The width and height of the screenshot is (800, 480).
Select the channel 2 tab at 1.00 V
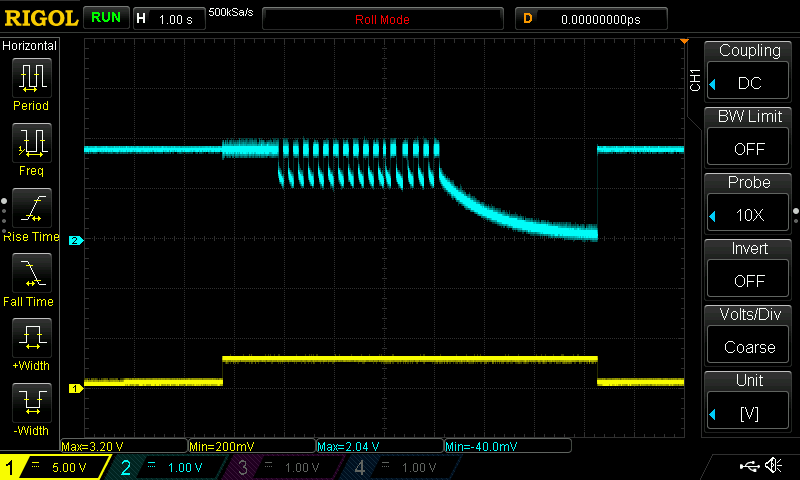(x=166, y=467)
